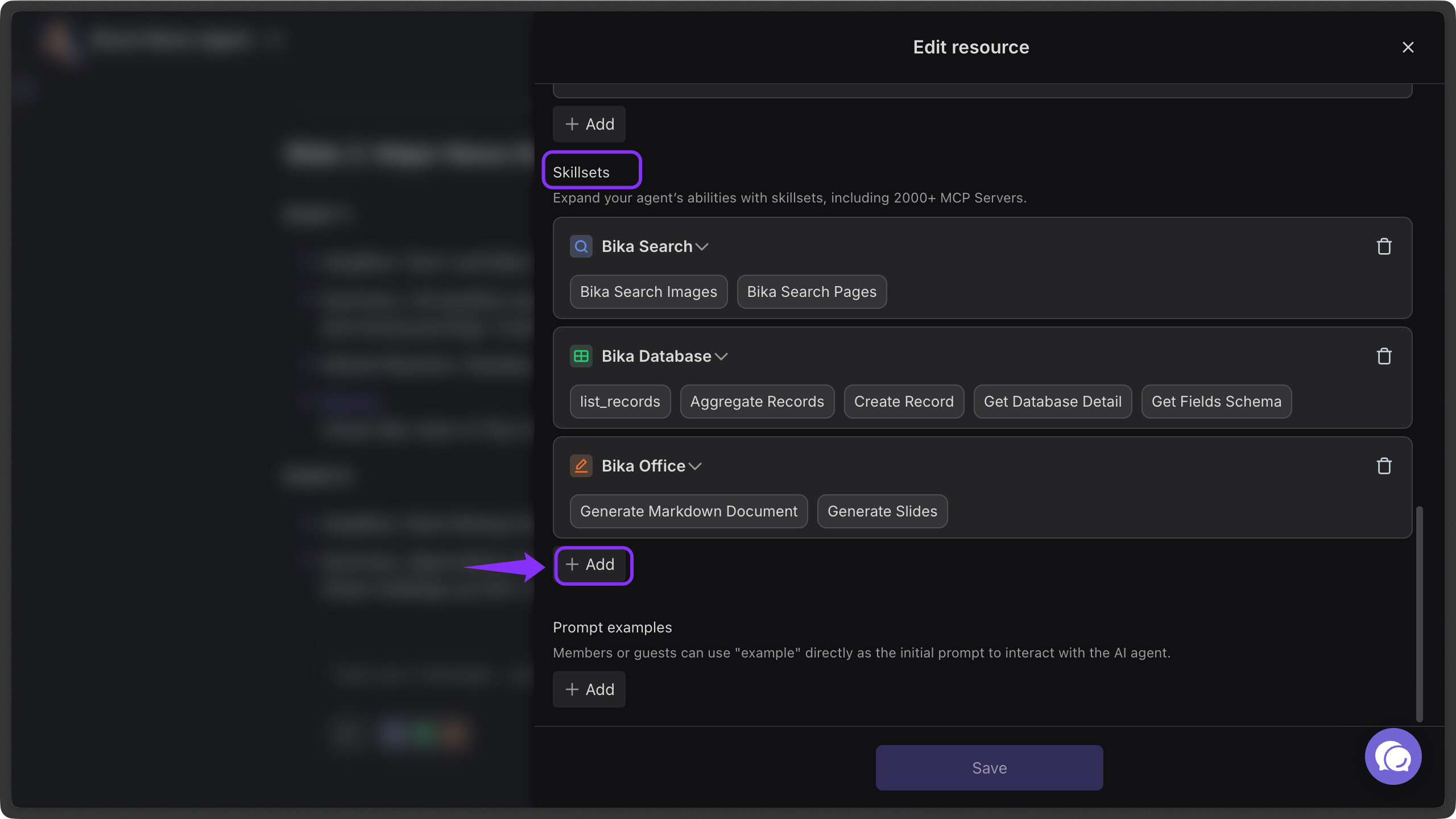The height and width of the screenshot is (819, 1456).
Task: Click the list_records skill tag
Action: (x=620, y=402)
